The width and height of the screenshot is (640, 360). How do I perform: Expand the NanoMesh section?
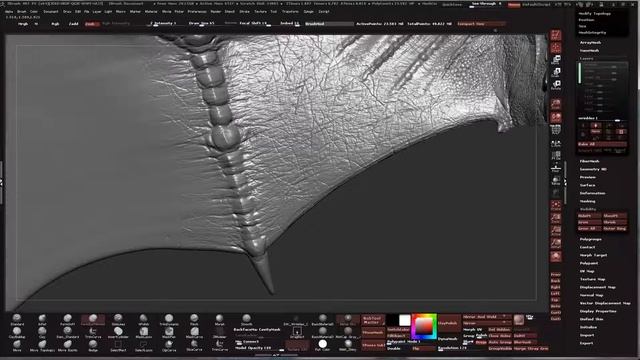tap(589, 51)
